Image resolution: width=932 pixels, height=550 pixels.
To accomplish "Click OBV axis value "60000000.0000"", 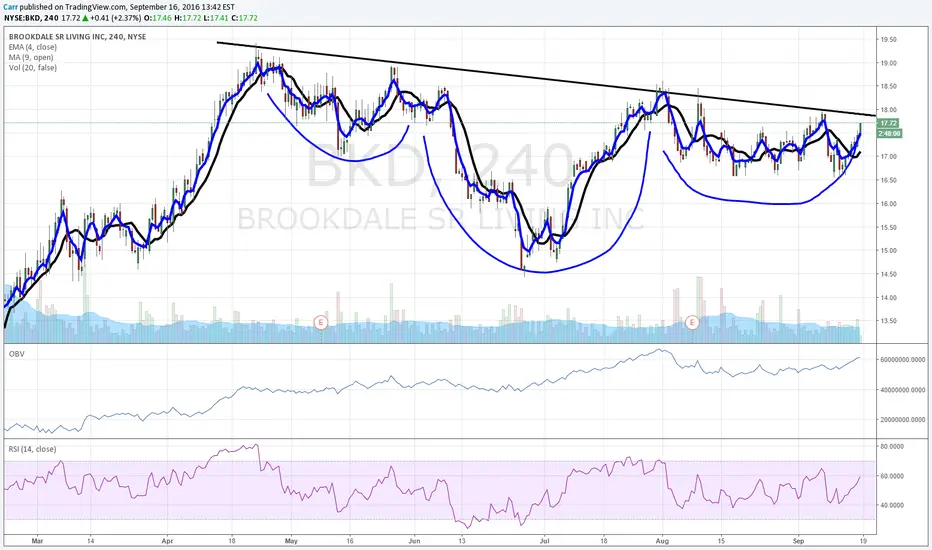I will (x=903, y=360).
